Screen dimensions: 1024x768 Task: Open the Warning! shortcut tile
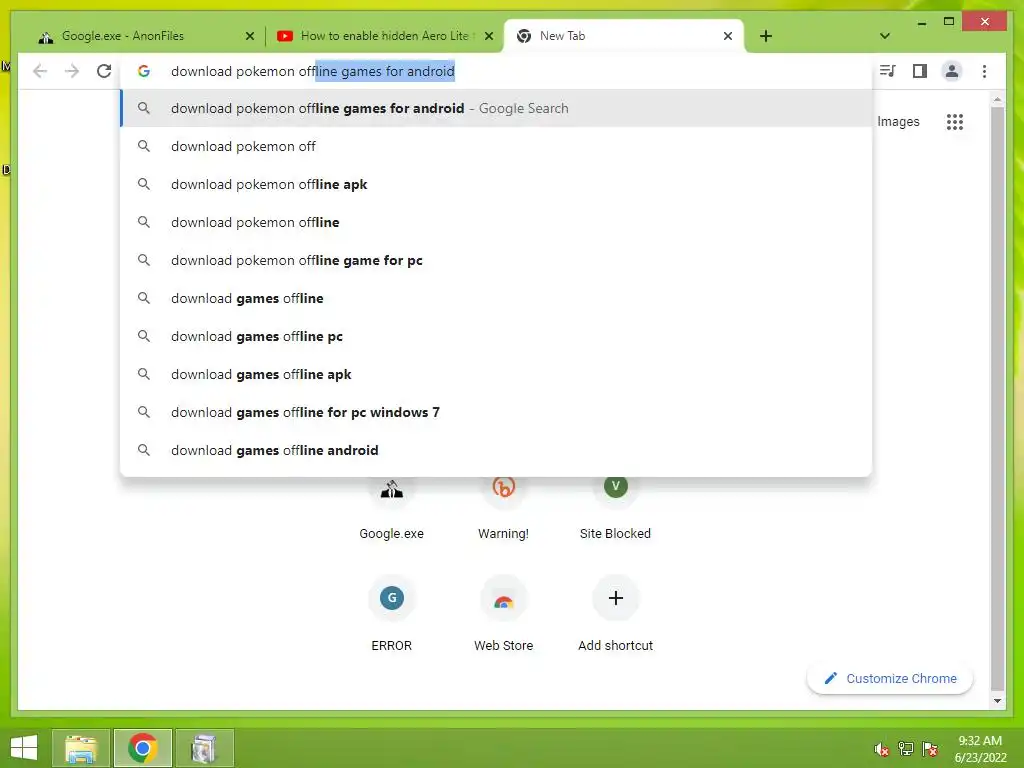click(x=503, y=507)
